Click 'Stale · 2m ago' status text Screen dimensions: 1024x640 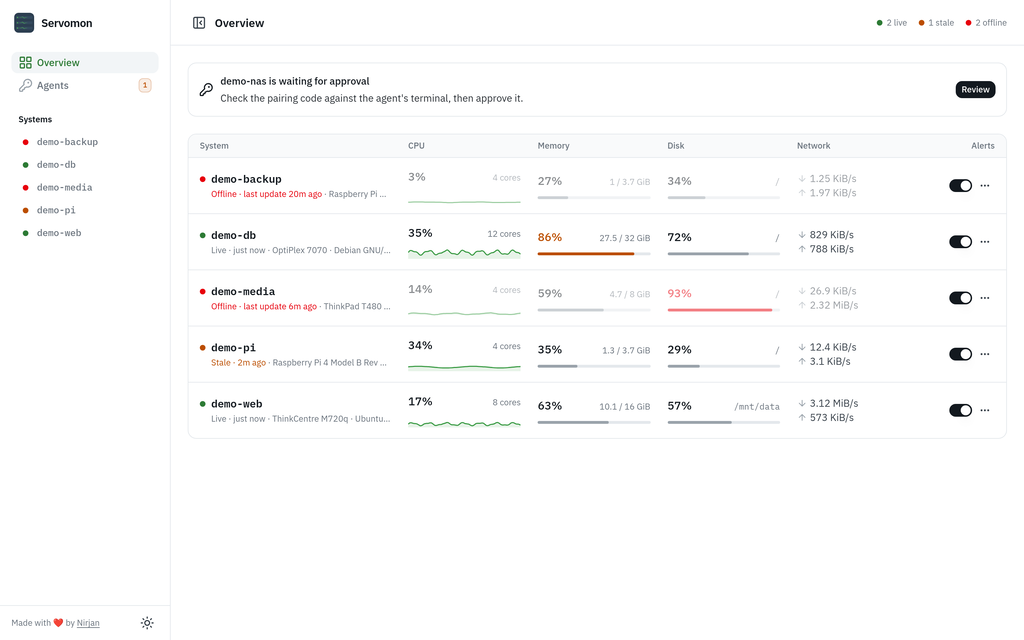coord(238,362)
